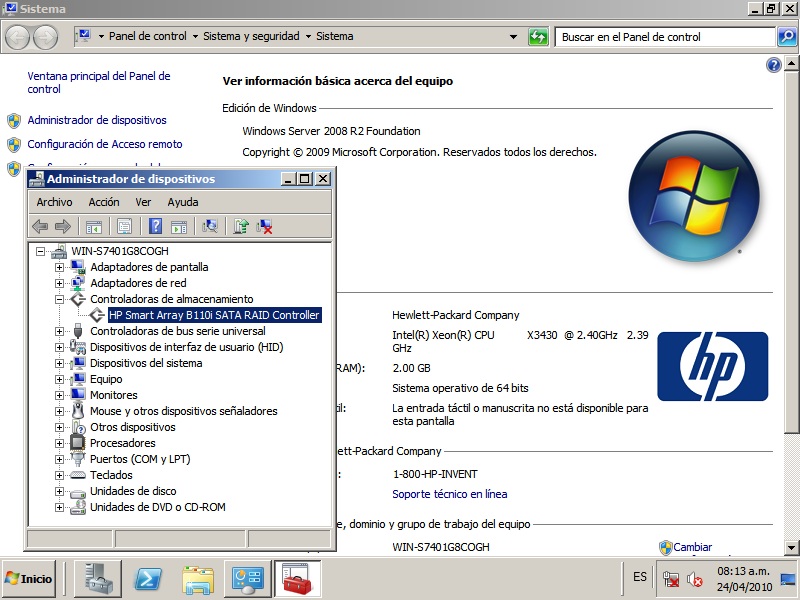Switch to the Control Panel taskbar window

click(x=247, y=579)
